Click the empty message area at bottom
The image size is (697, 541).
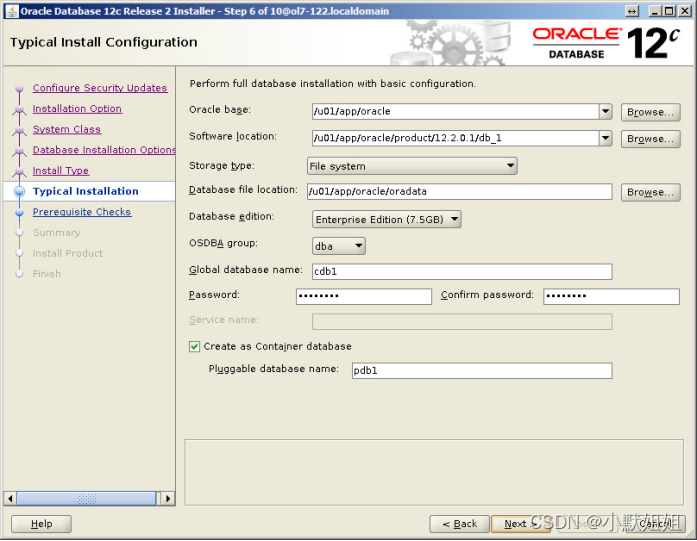pos(434,472)
